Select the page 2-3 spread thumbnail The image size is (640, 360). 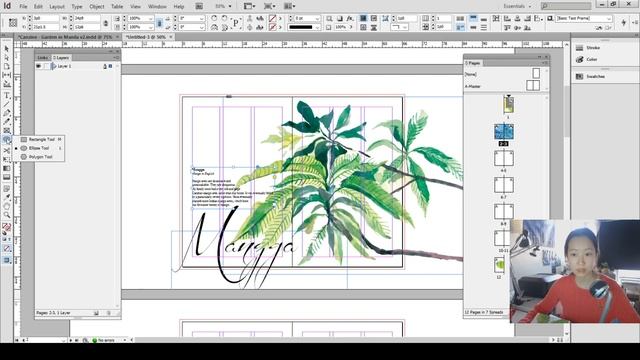(504, 132)
